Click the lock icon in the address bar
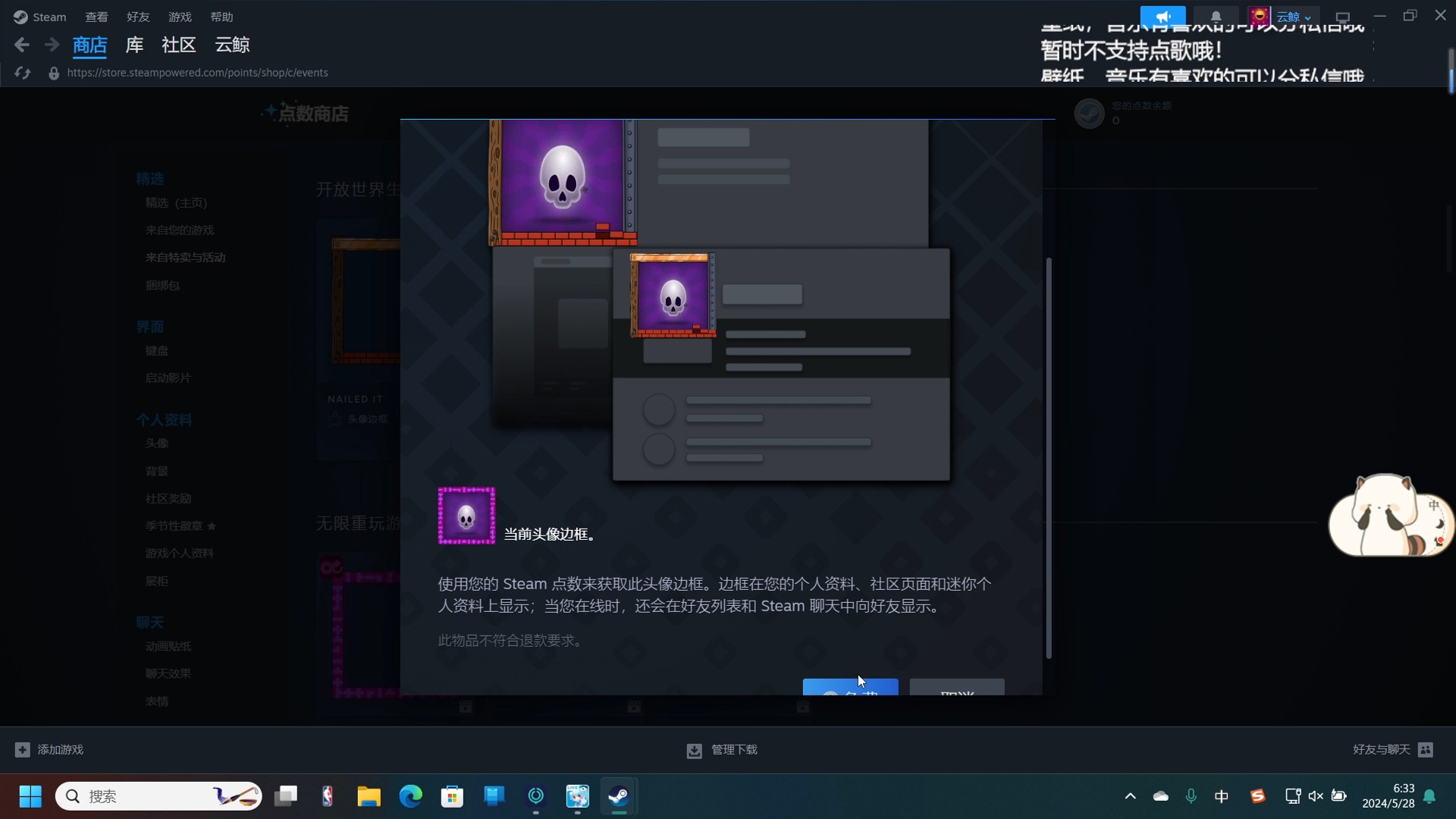This screenshot has height=819, width=1456. coord(54,73)
